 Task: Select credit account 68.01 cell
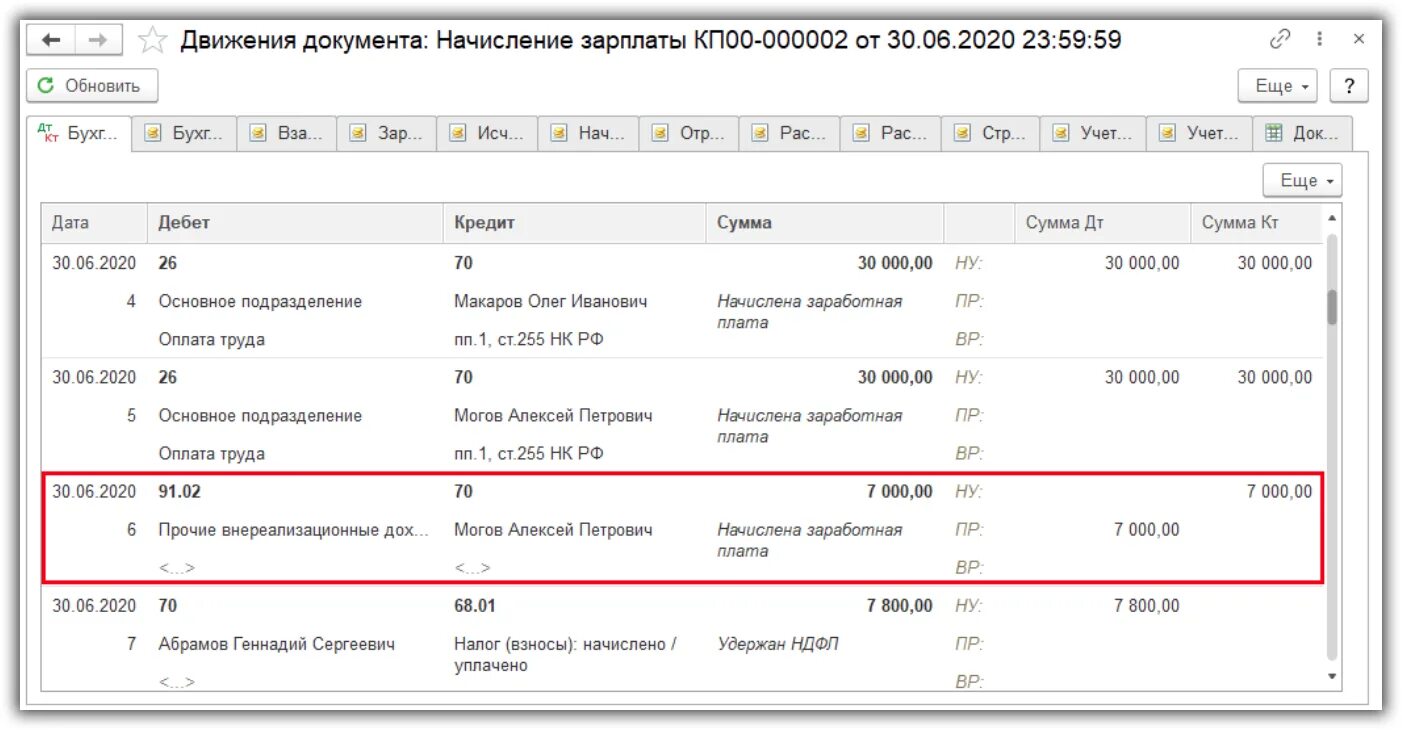point(475,605)
